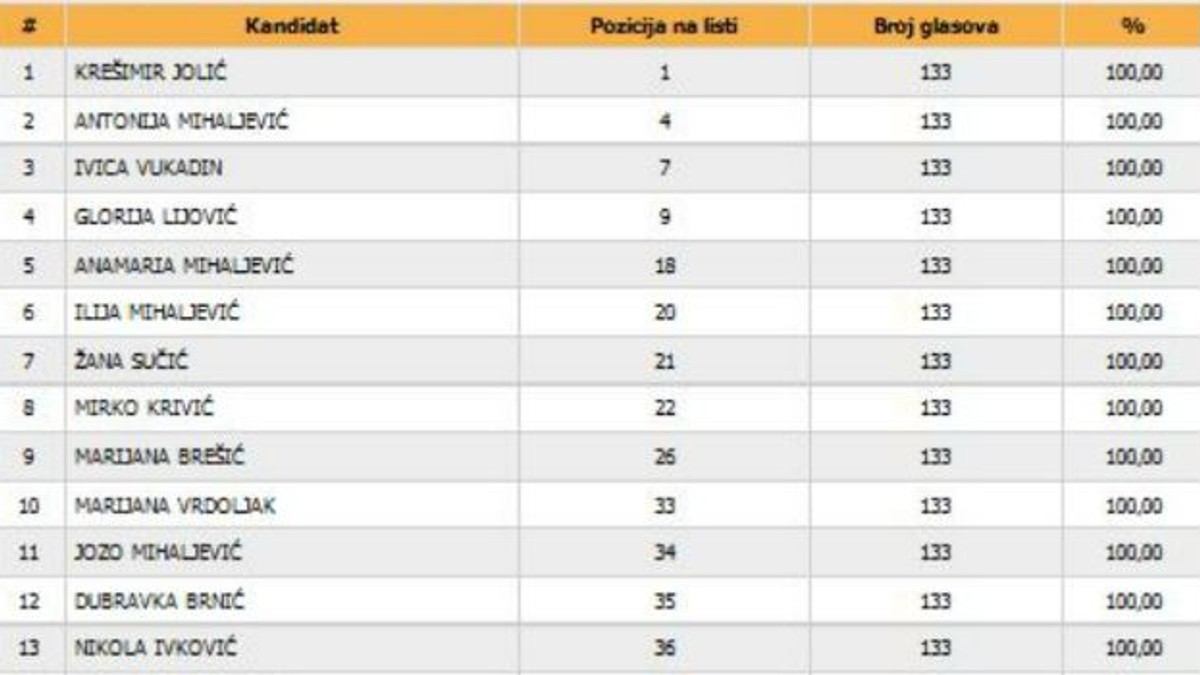Screen dimensions: 1200x675
Task: Click the Ivica Vukadin row
Action: [x=149, y=169]
